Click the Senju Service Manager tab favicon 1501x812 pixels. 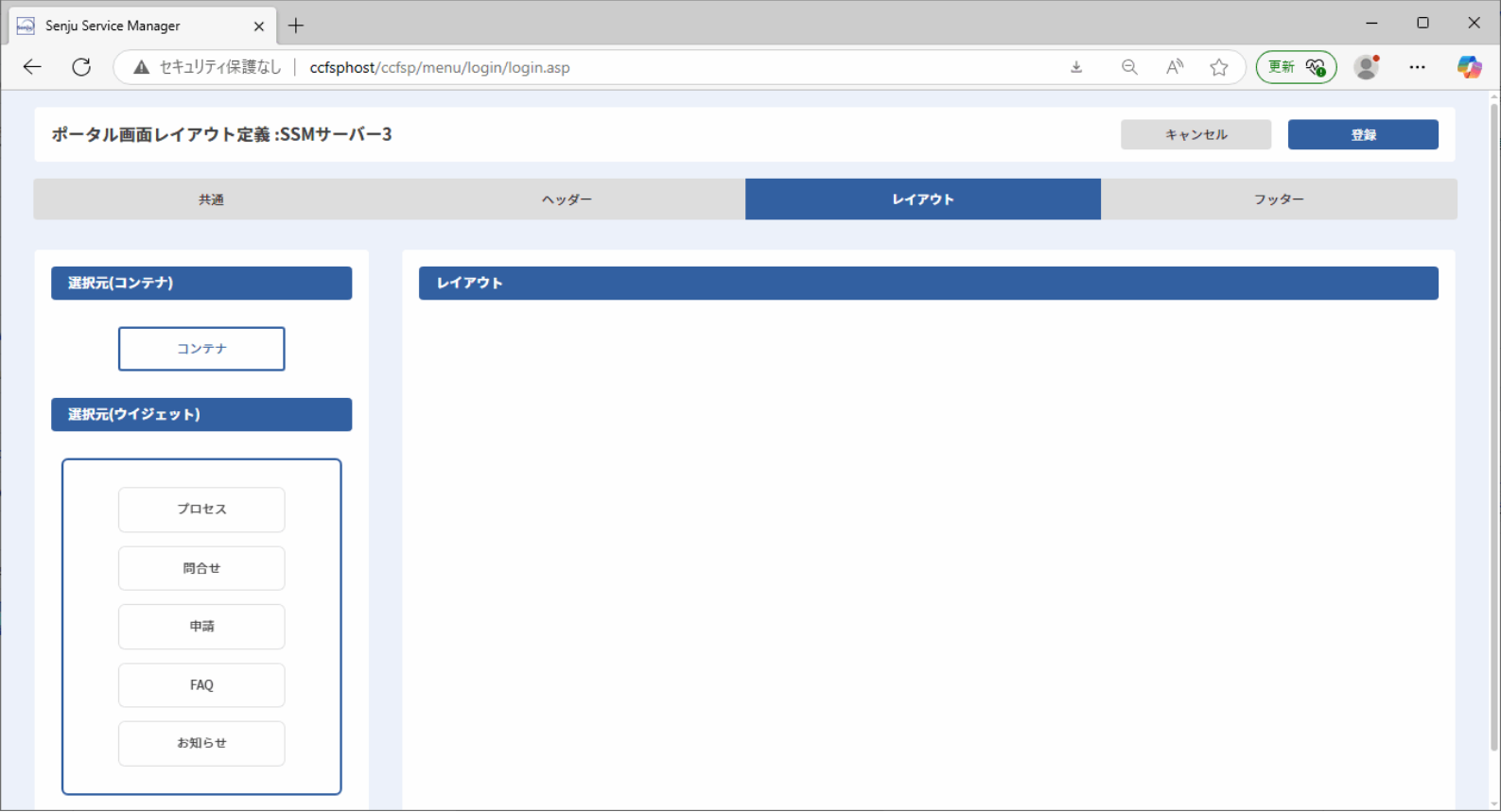click(26, 26)
